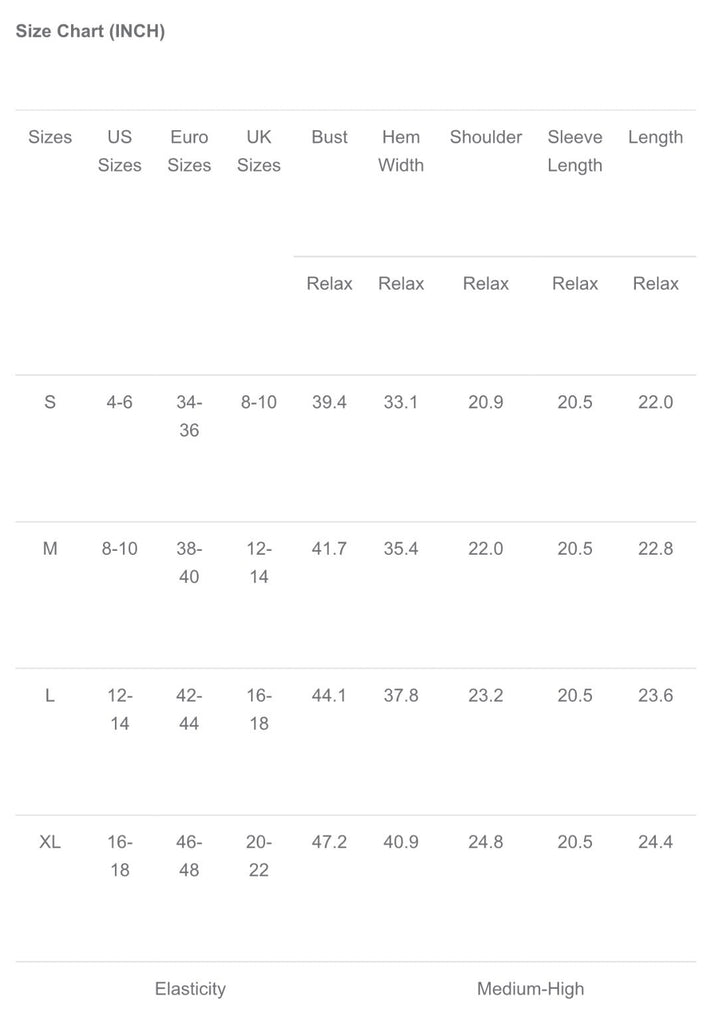Screen dimensions: 709x1024
Task: Select the Sleeve Length column header
Action: point(575,151)
